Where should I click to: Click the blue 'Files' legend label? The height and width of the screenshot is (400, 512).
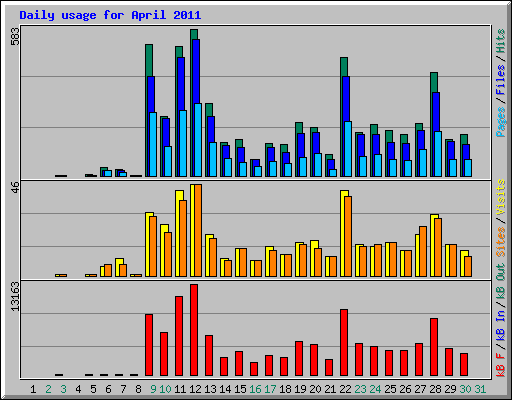click(x=501, y=80)
